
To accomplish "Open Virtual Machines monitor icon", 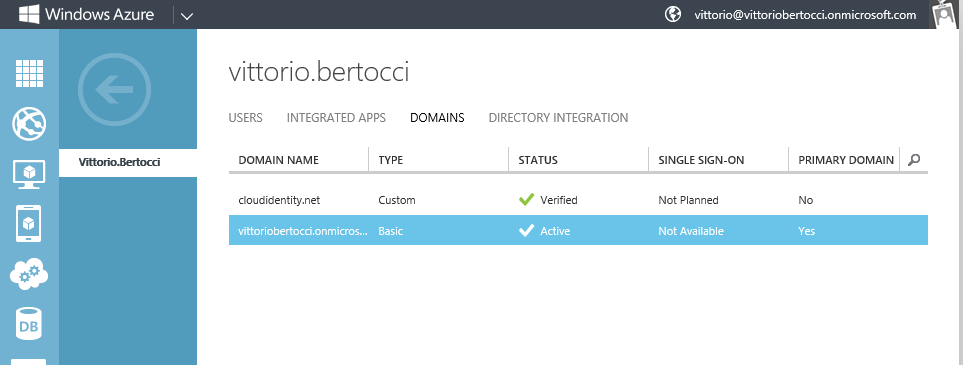I will click(29, 174).
